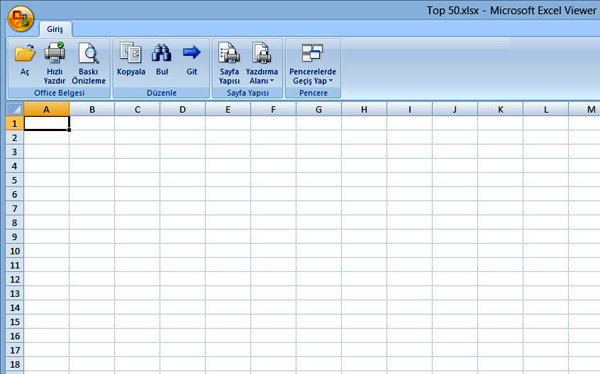Select row 4 header
Image resolution: width=600 pixels, height=374 pixels.
click(x=15, y=166)
